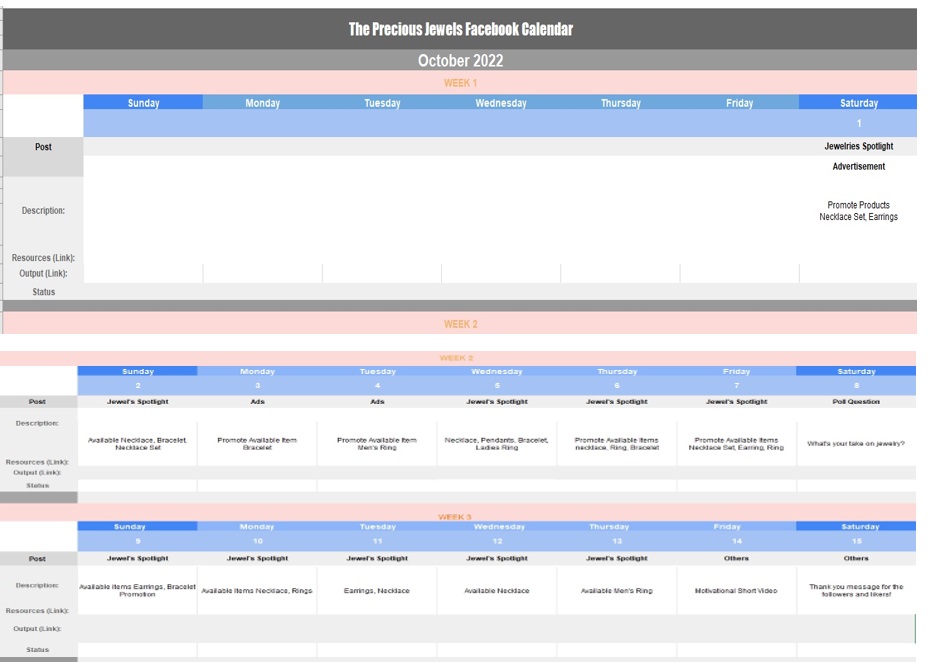The width and height of the screenshot is (931, 671).
Task: Click 'Jewel's Spotlight' post for Wednesday 5
Action: pyautogui.click(x=497, y=401)
